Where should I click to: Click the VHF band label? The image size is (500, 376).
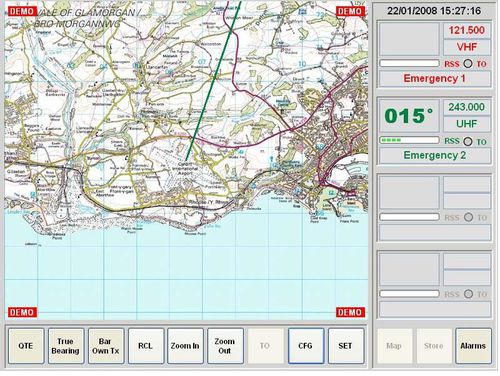click(x=467, y=47)
